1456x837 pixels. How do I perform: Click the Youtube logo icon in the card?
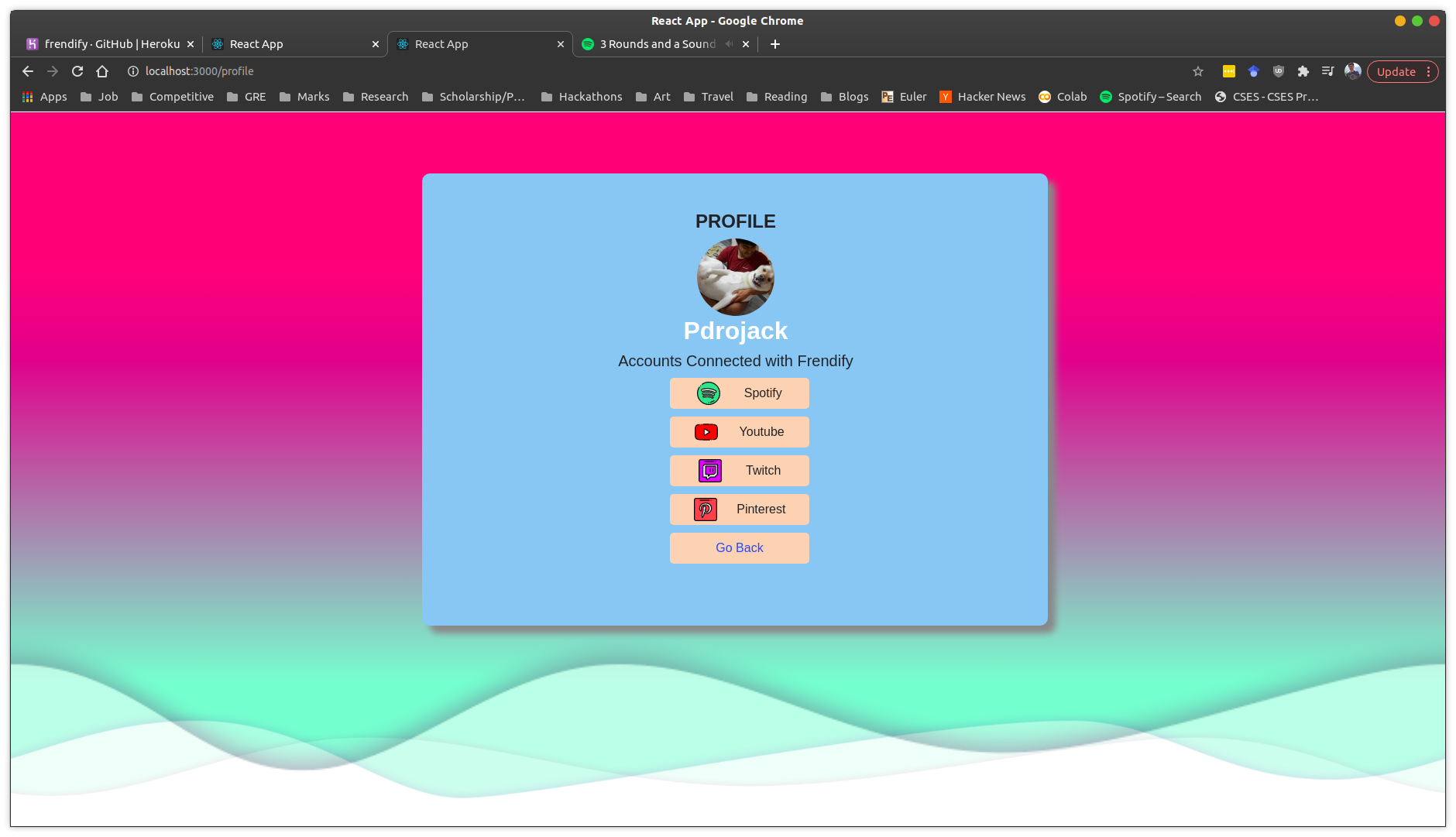click(x=706, y=432)
